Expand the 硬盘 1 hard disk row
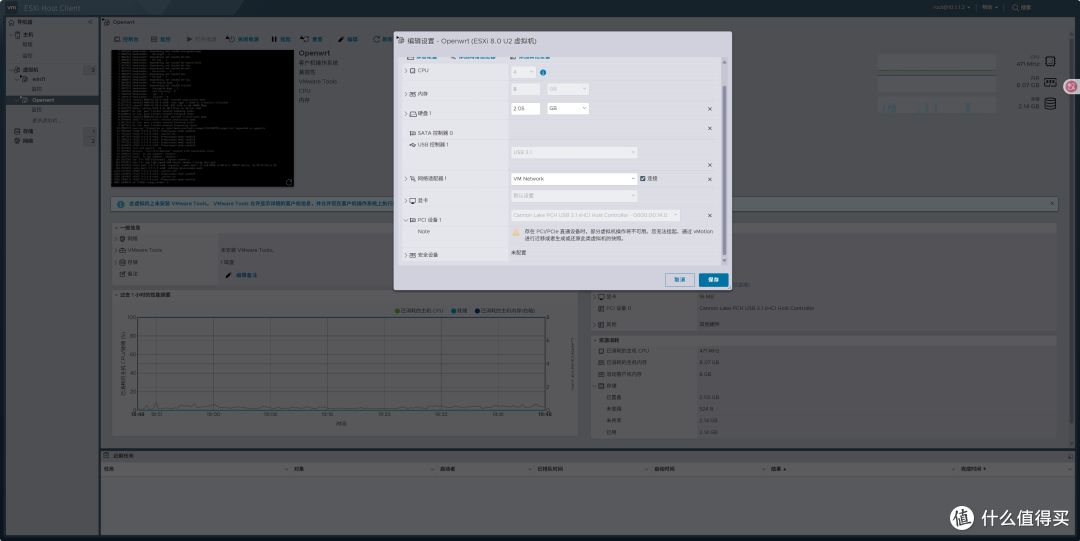 406,113
